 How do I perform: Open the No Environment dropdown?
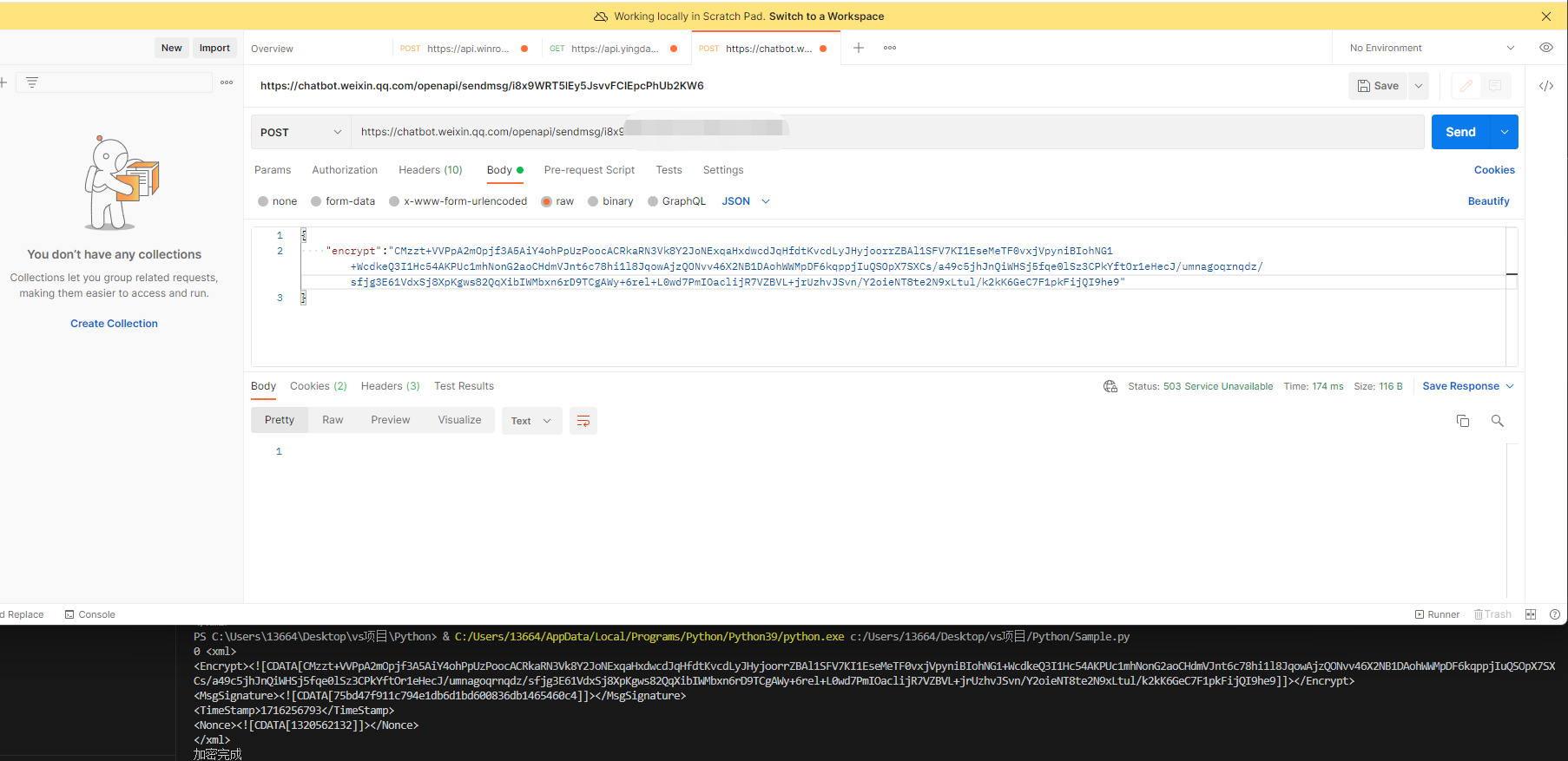point(1432,48)
